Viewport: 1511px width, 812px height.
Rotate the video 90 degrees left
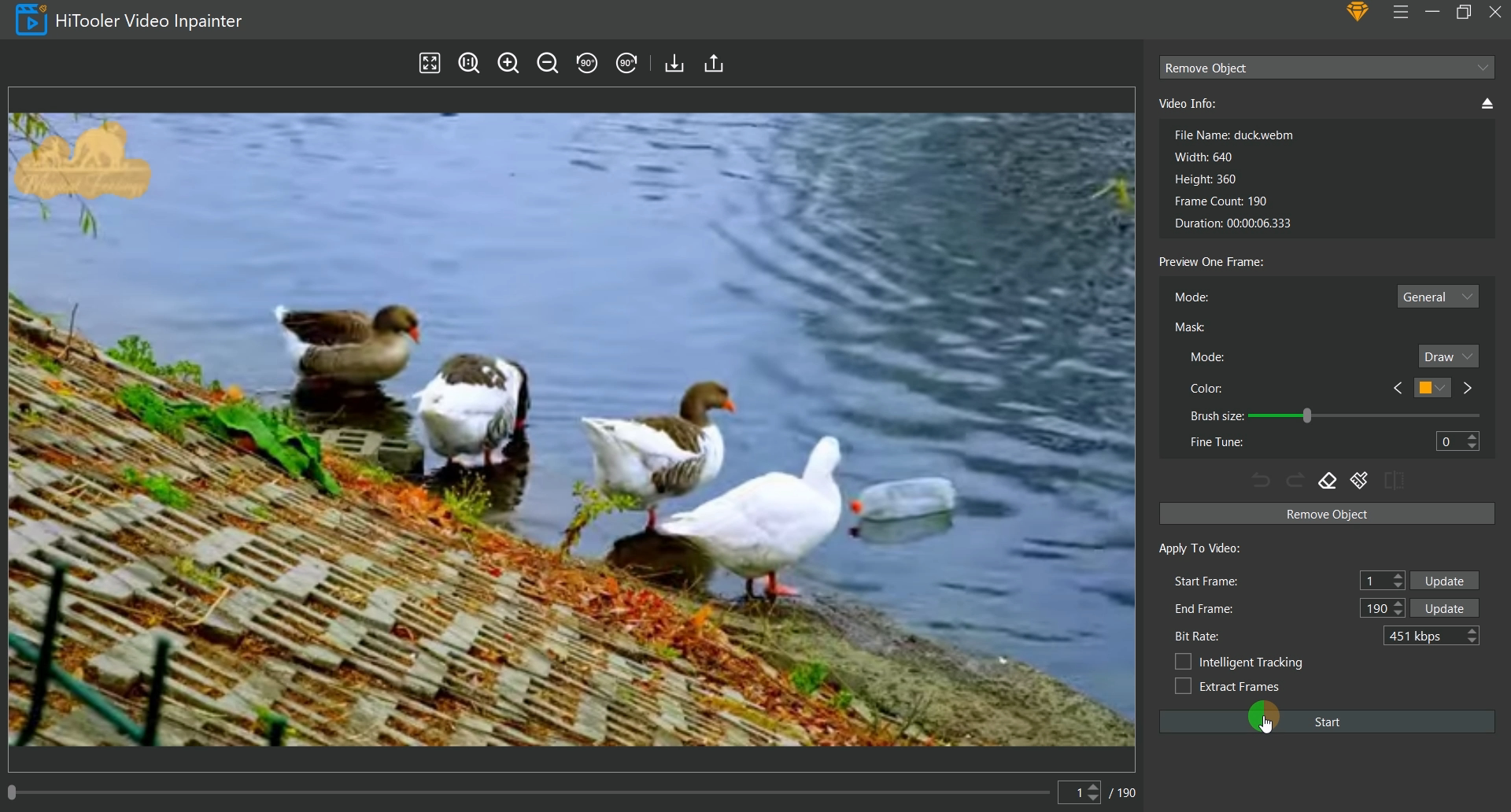tap(587, 63)
